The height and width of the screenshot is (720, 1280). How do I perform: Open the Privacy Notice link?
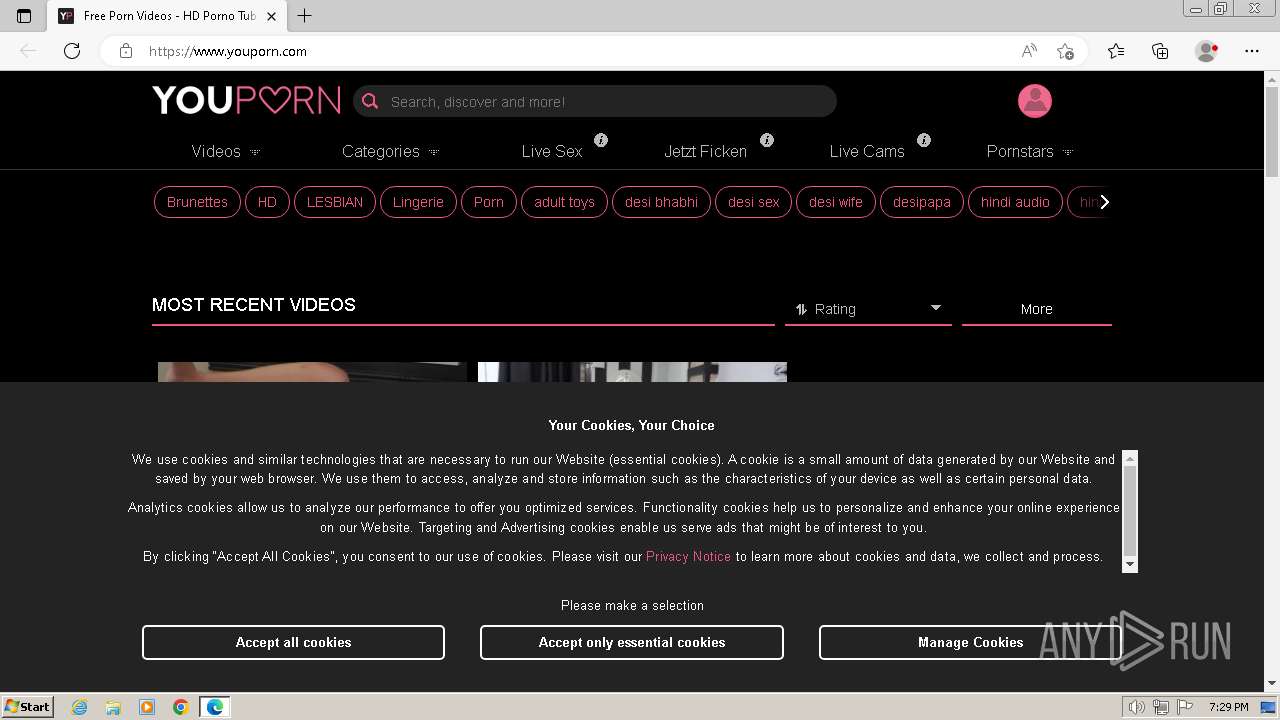point(688,557)
